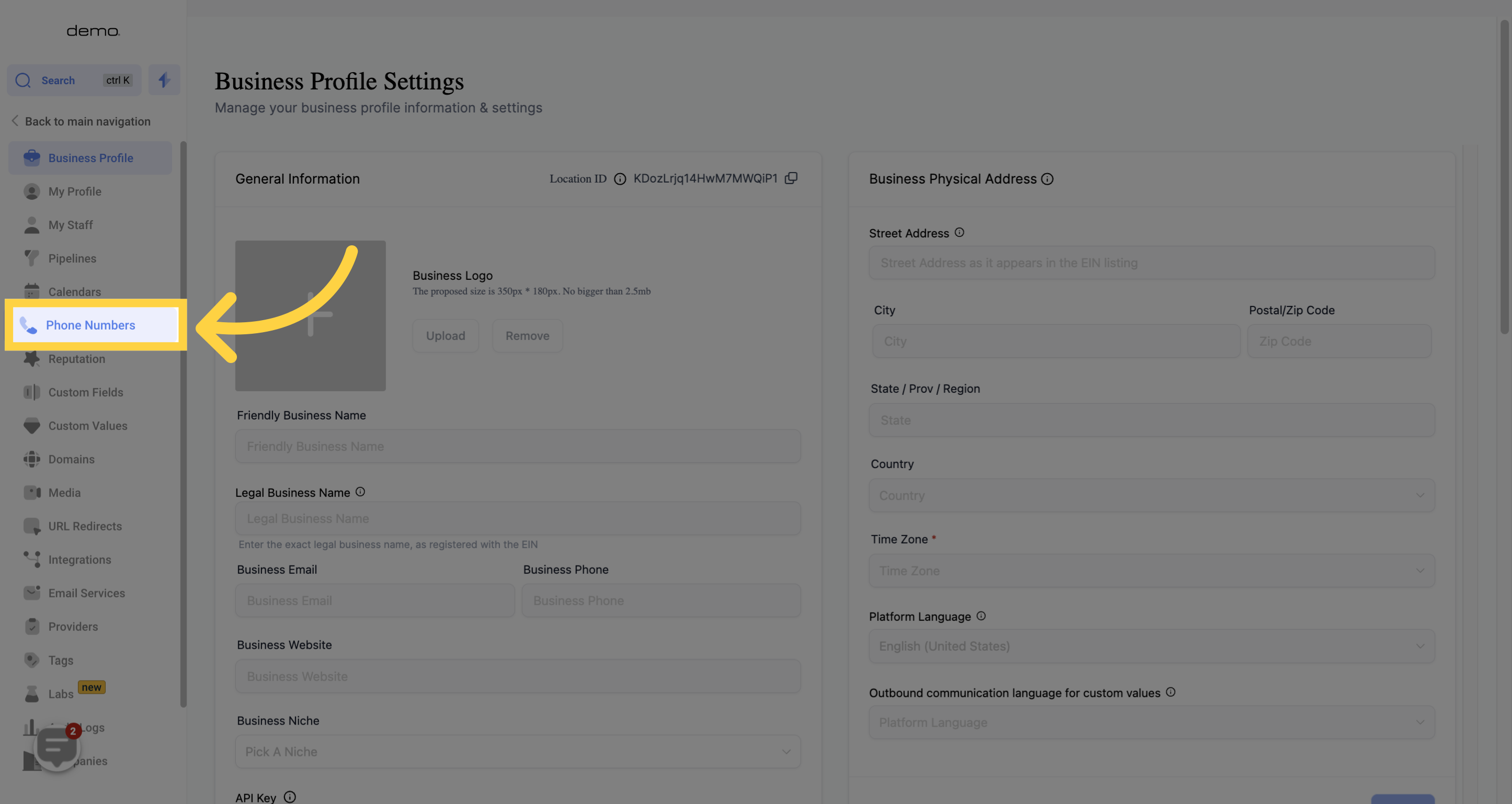Open Phone Numbers in the sidebar
1512x804 pixels.
point(90,325)
